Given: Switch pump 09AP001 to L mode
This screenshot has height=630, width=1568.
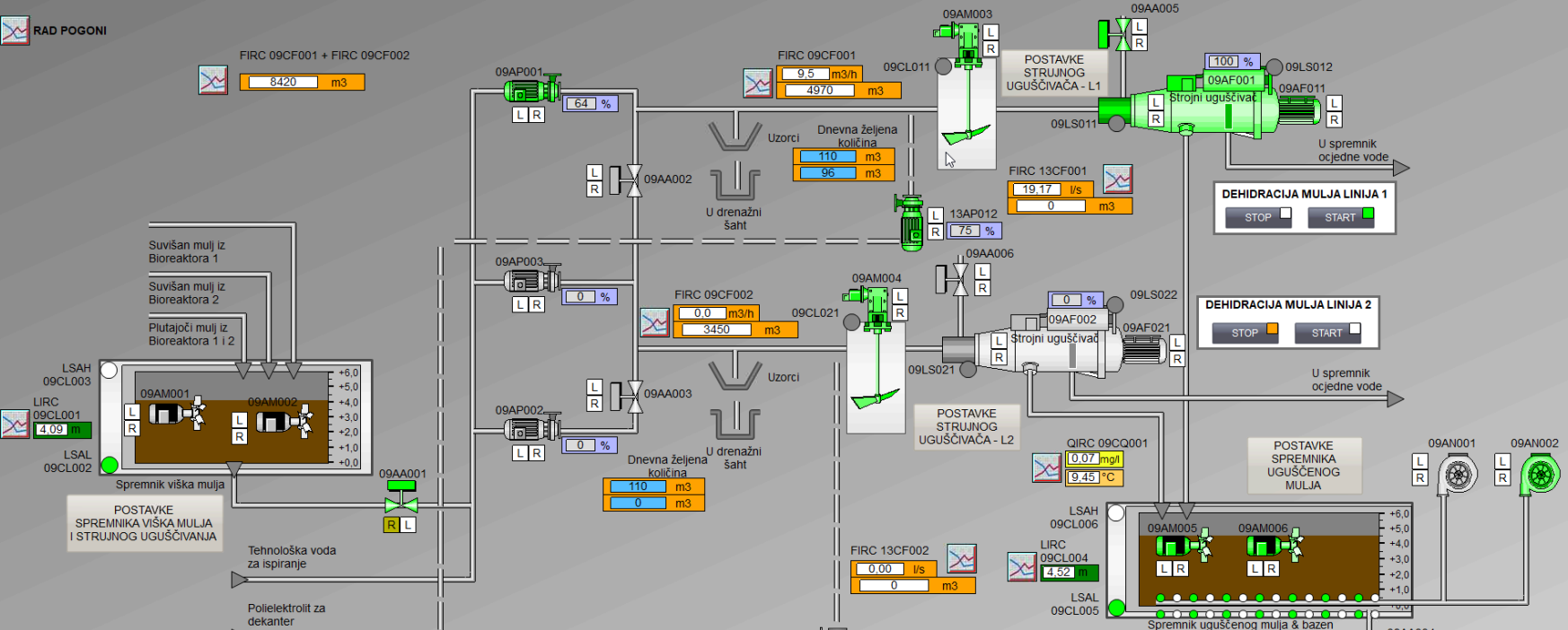Looking at the screenshot, I should pyautogui.click(x=520, y=115).
